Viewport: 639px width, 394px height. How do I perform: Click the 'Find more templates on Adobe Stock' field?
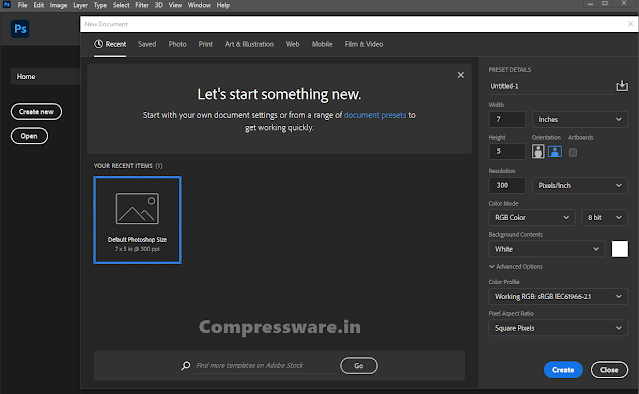[264, 365]
